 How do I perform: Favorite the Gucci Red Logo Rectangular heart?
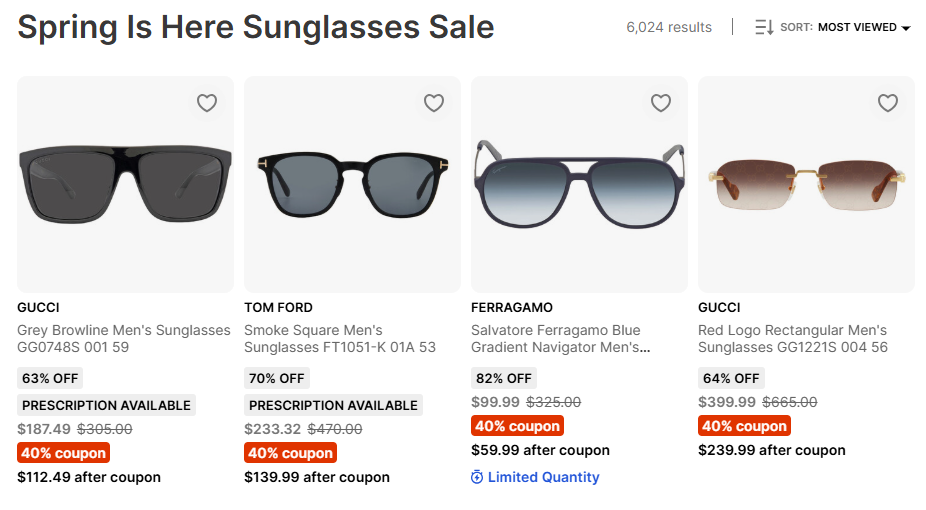(888, 103)
